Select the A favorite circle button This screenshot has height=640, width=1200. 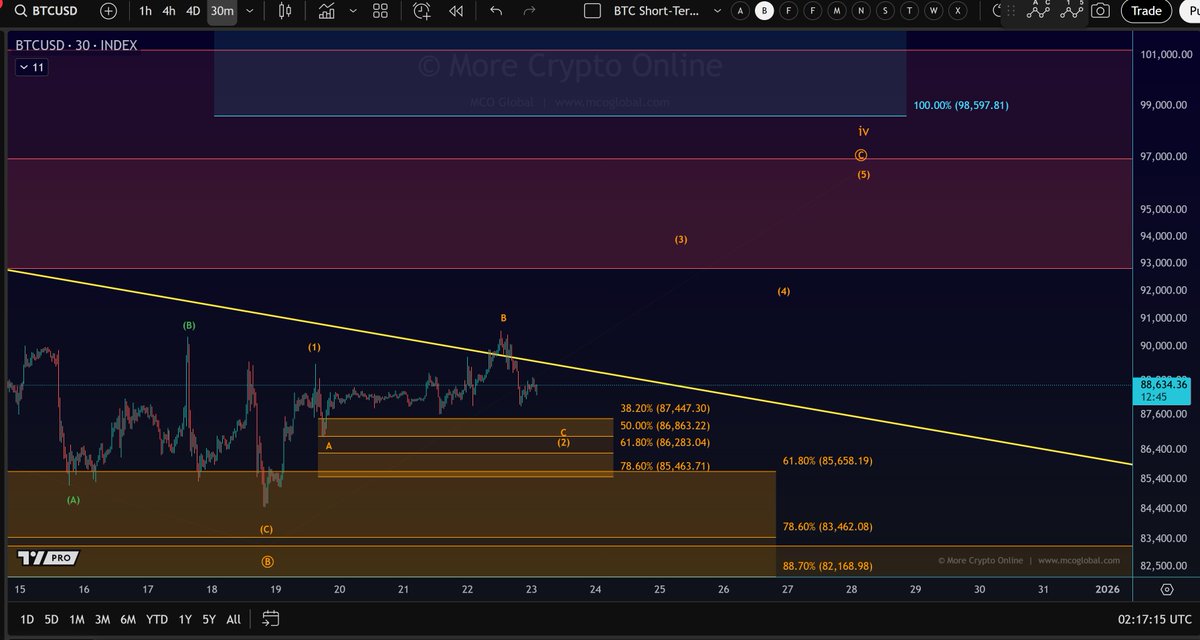[740, 11]
